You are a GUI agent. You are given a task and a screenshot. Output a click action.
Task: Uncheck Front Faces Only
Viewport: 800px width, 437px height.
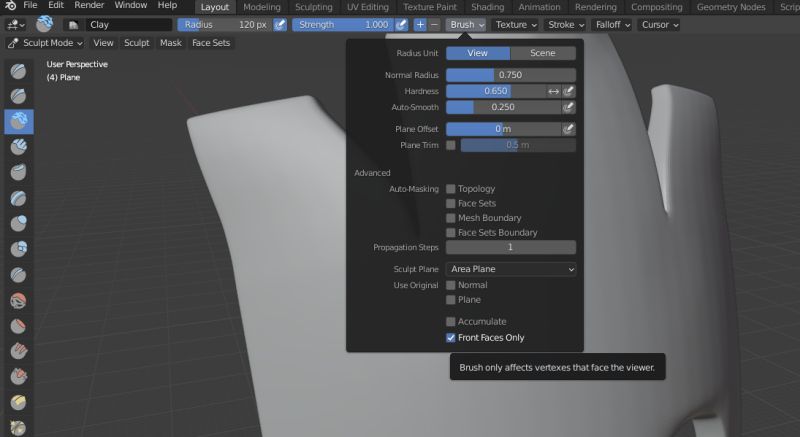[451, 338]
